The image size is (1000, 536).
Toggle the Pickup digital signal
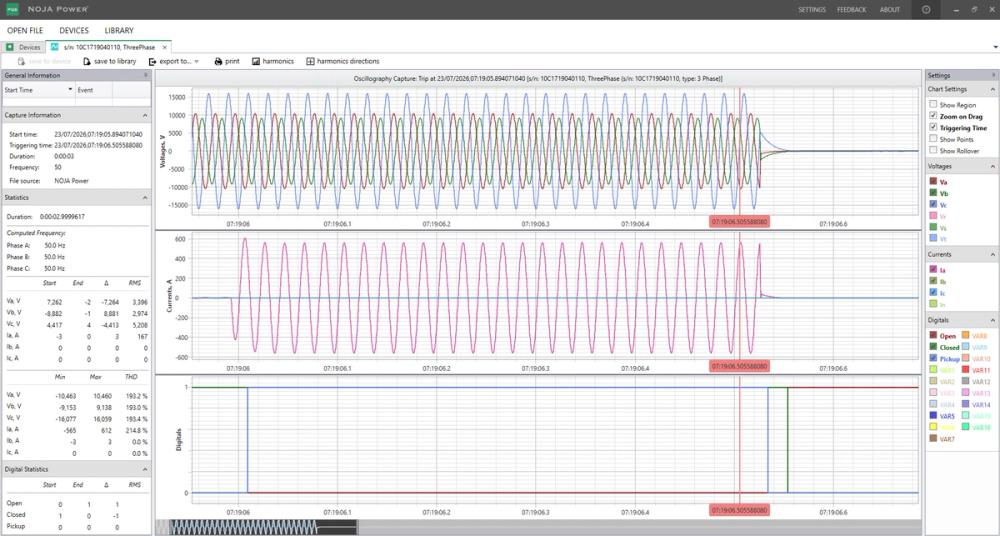[934, 359]
